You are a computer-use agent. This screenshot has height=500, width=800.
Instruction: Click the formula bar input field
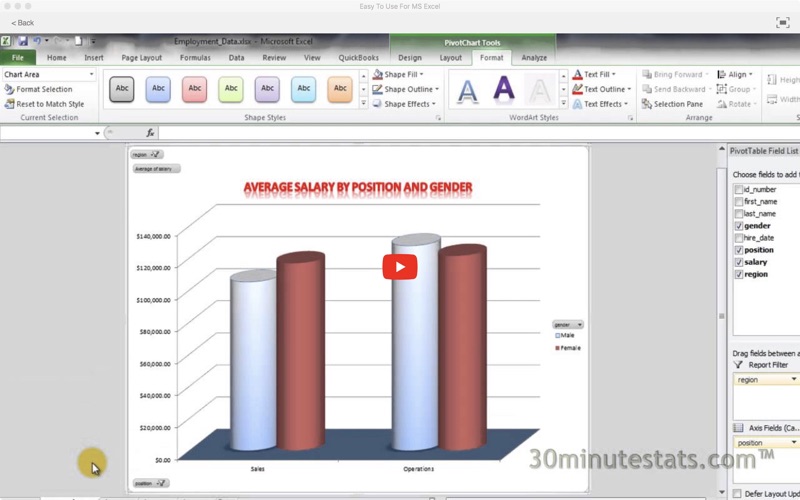479,133
